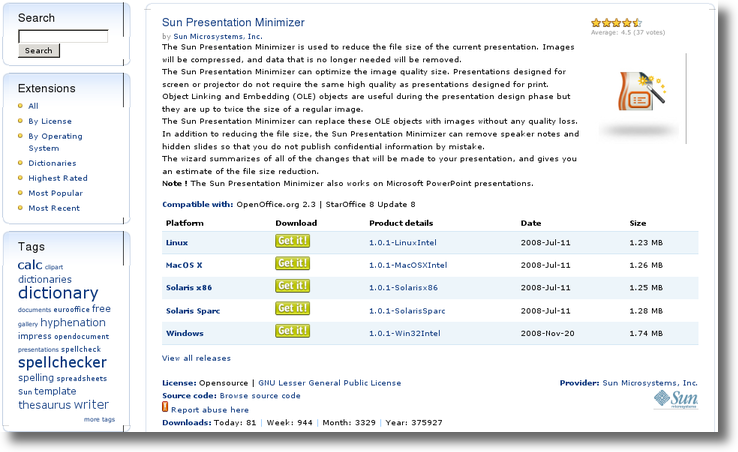Open the 1.0.1-Solarisx86 product details
The image size is (738, 452).
(x=403, y=287)
